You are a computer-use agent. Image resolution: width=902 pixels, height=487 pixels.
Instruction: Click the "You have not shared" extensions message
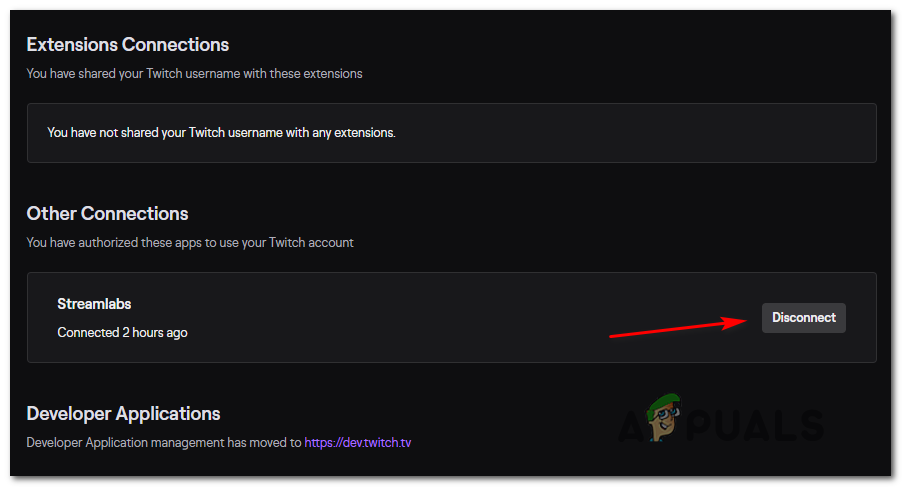tap(221, 132)
